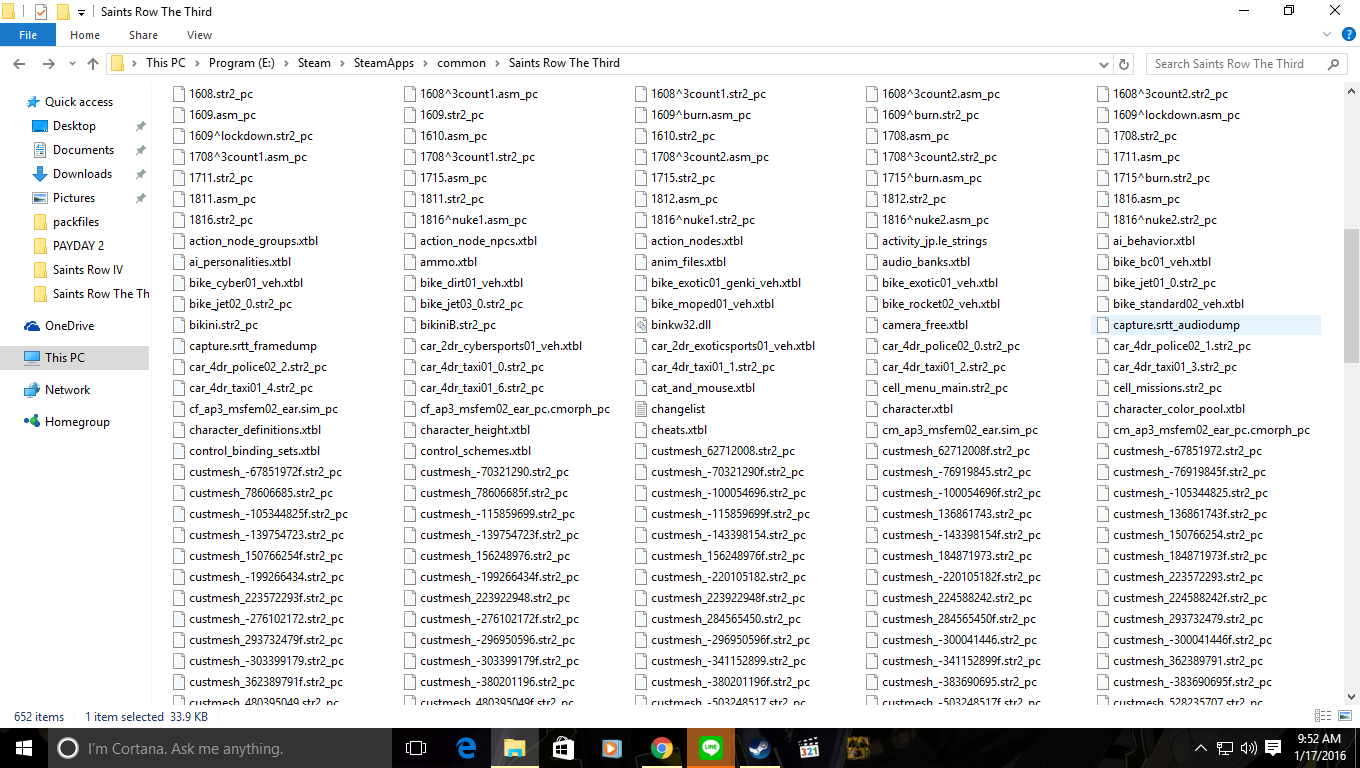The height and width of the screenshot is (768, 1360).
Task: Open the Saints Row IV folder in Quick access
Action: click(88, 270)
